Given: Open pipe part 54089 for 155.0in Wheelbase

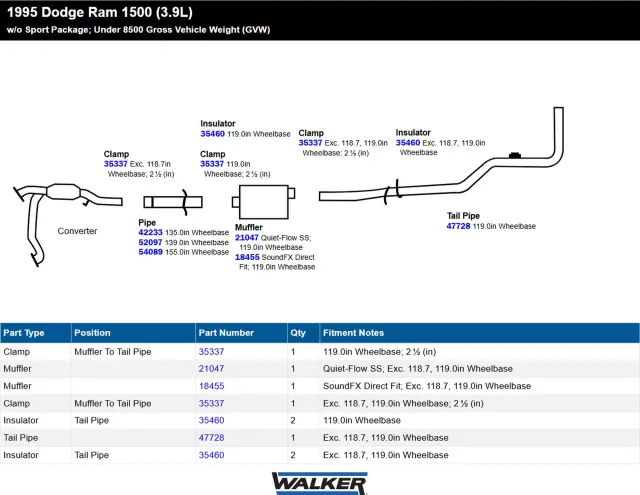Looking at the screenshot, I should click(150, 252).
